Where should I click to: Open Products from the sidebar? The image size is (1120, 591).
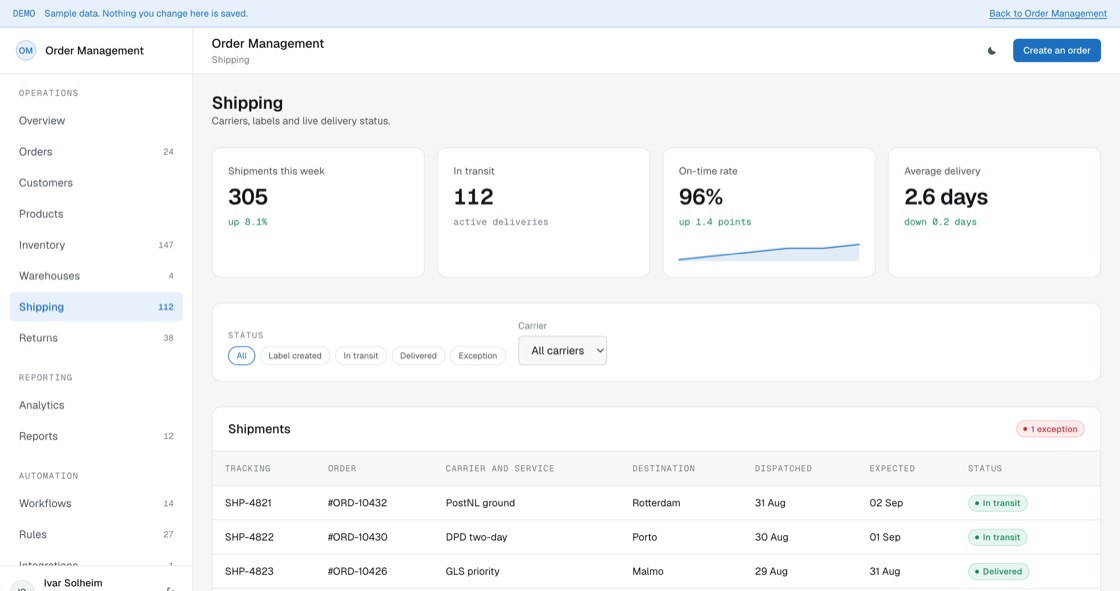pyautogui.click(x=96, y=214)
